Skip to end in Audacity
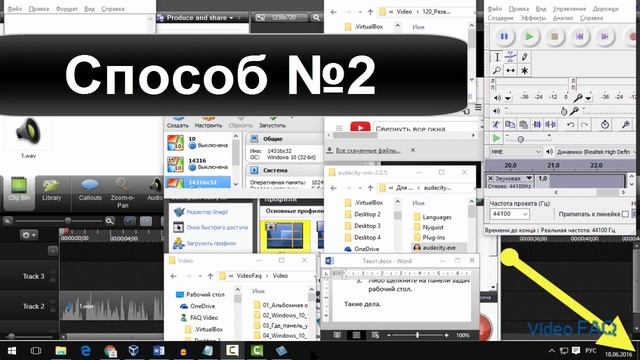Screen dimensions: 640x360 pyautogui.click(x=604, y=37)
